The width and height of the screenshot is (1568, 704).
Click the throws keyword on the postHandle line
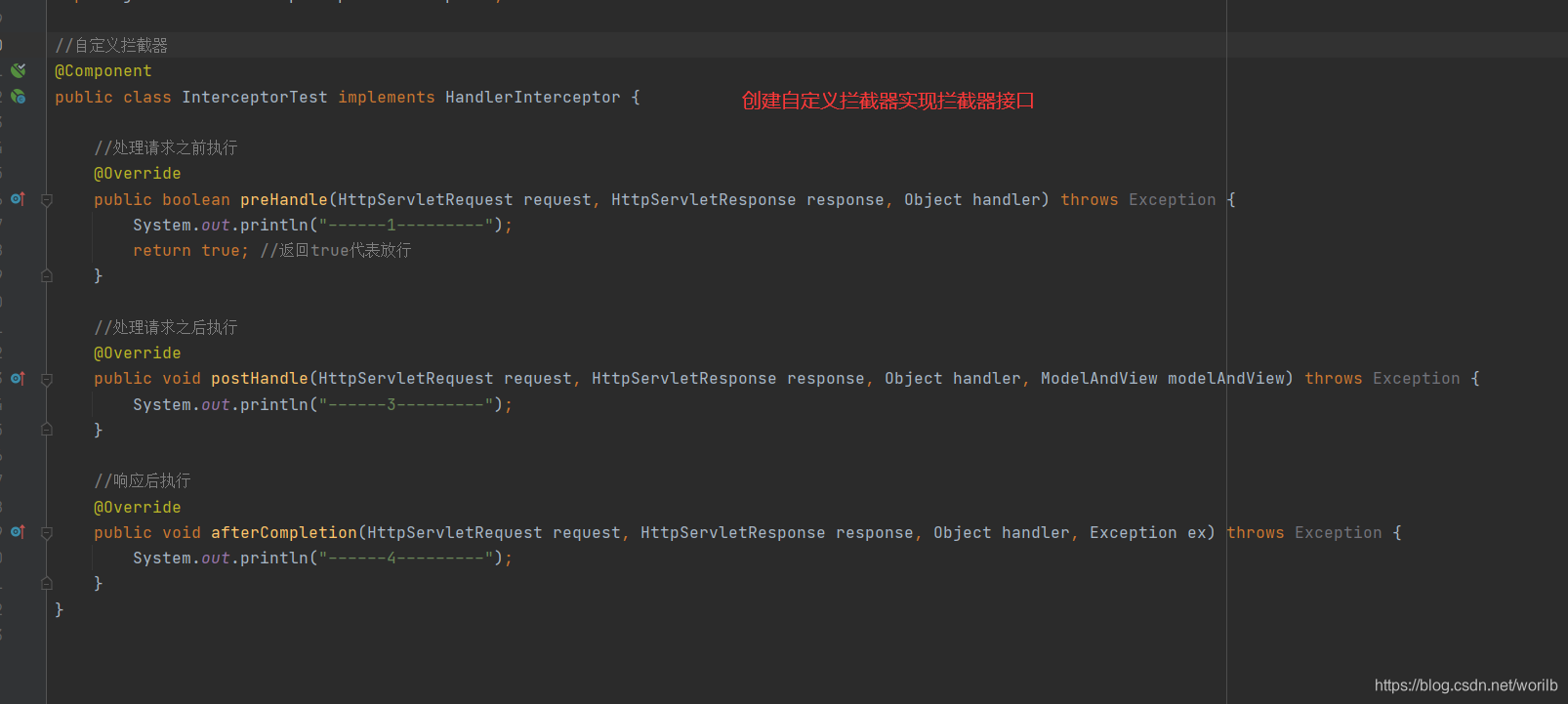coord(1334,379)
